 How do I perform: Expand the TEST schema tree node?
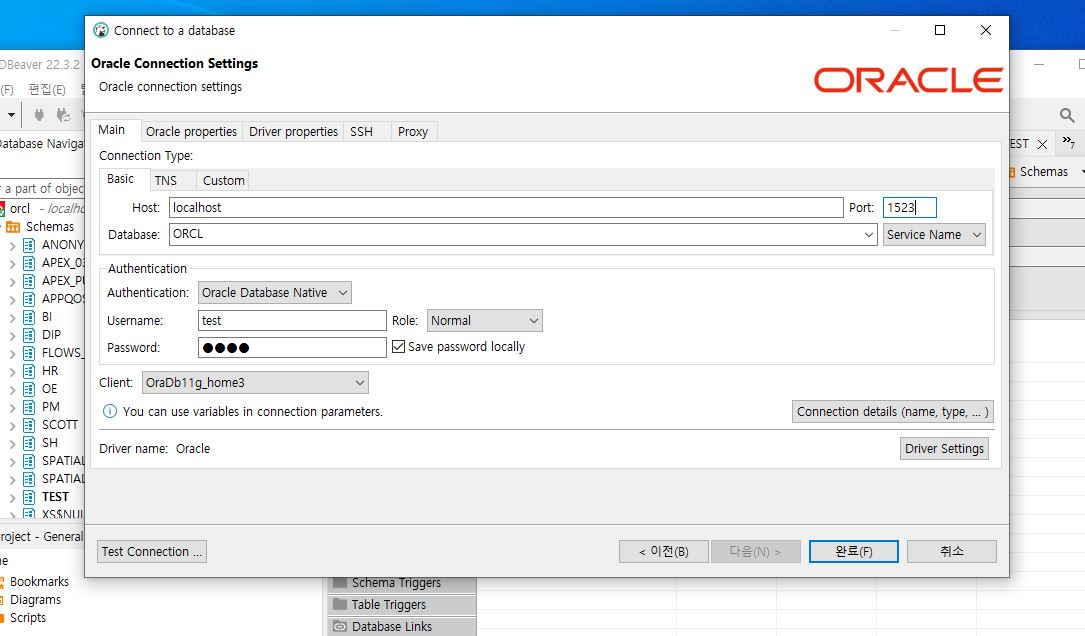point(12,497)
